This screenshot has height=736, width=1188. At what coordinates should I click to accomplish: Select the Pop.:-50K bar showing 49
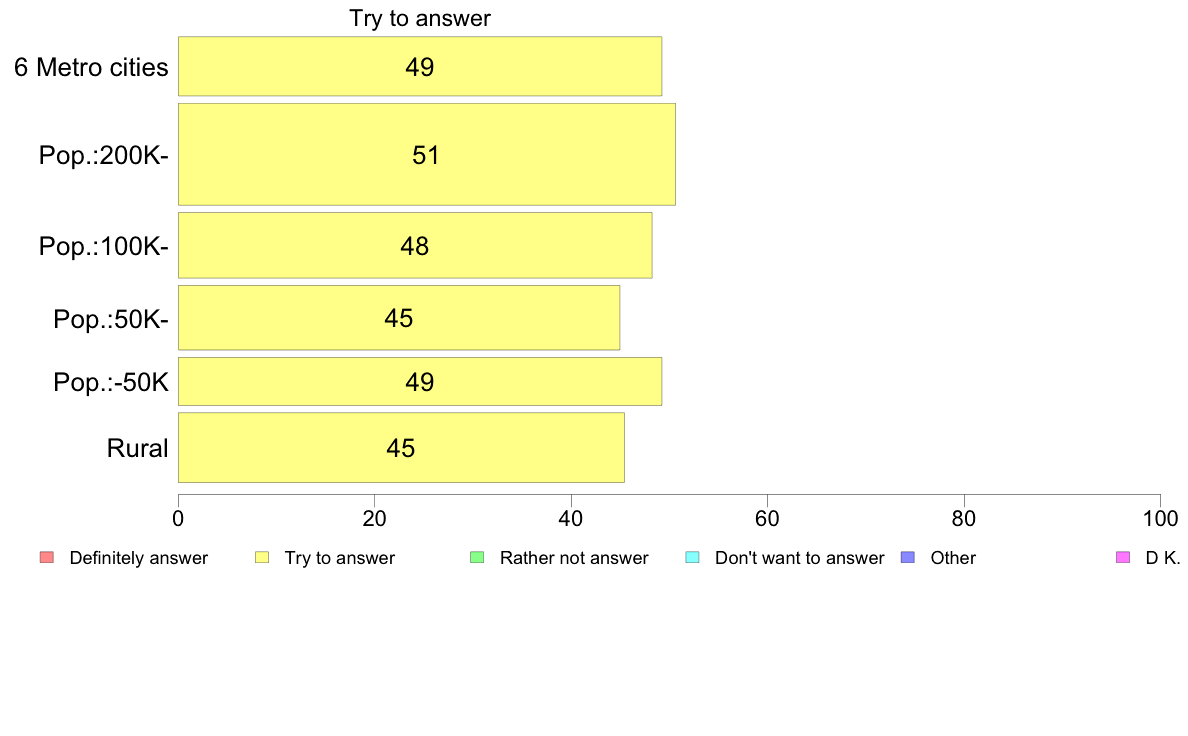coord(420,381)
